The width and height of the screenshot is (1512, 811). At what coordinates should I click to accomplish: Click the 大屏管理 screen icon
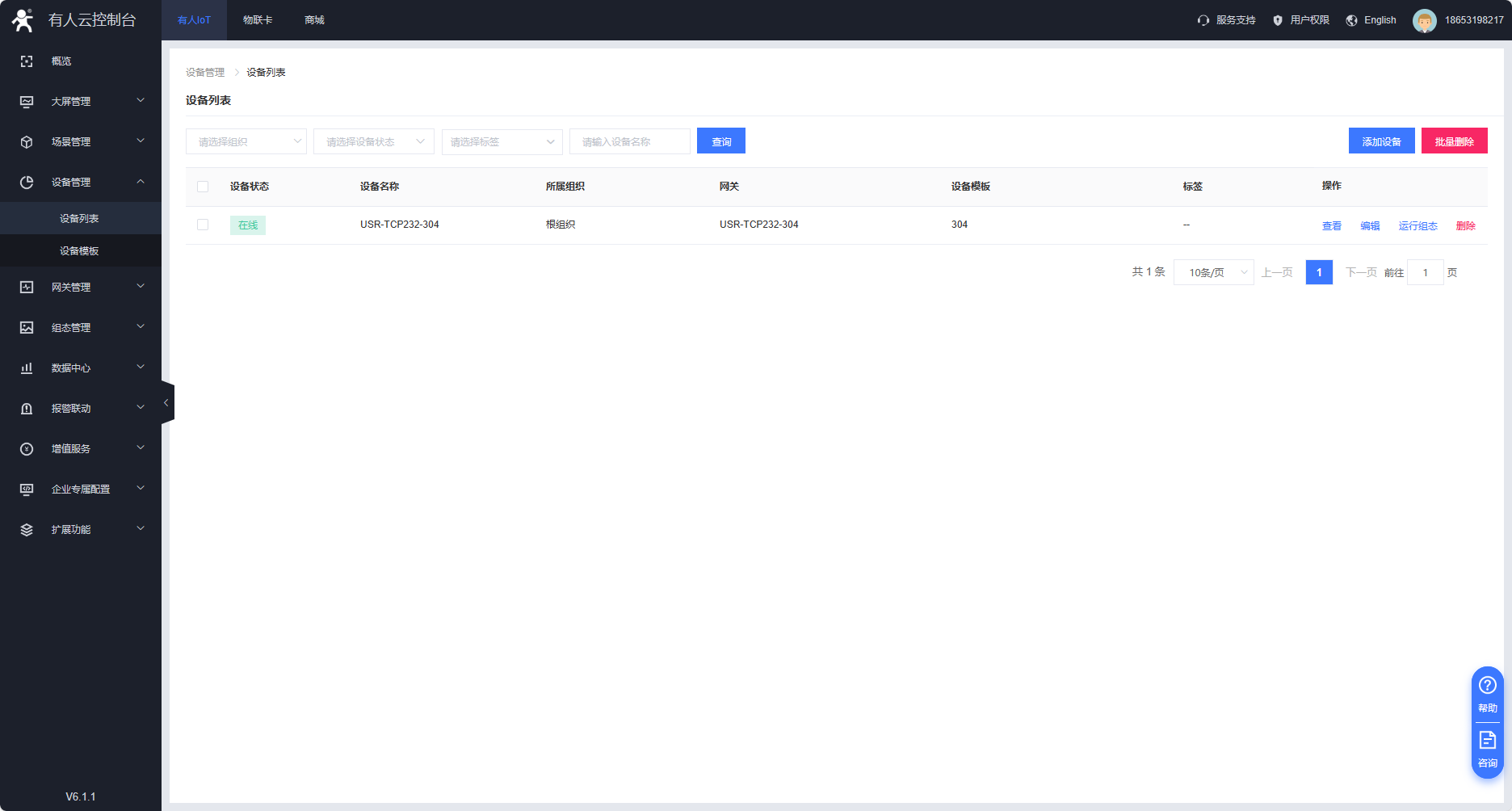pyautogui.click(x=27, y=102)
